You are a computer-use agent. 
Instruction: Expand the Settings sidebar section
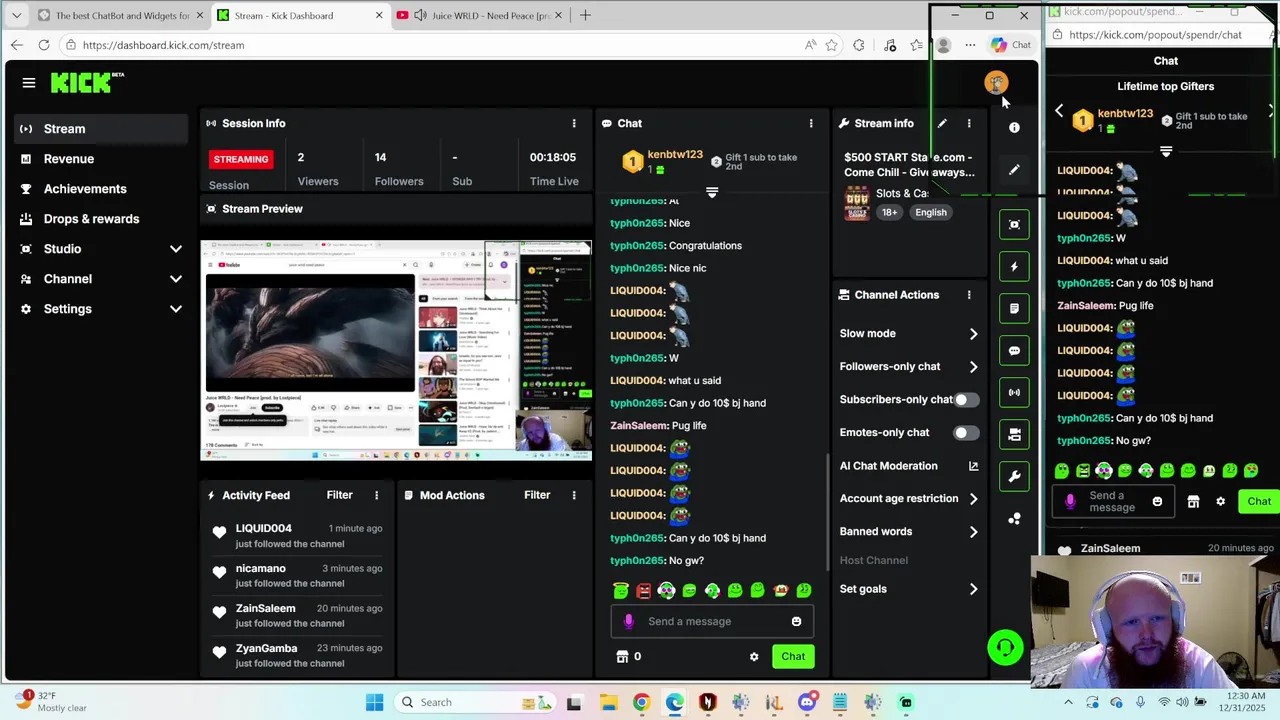100,309
